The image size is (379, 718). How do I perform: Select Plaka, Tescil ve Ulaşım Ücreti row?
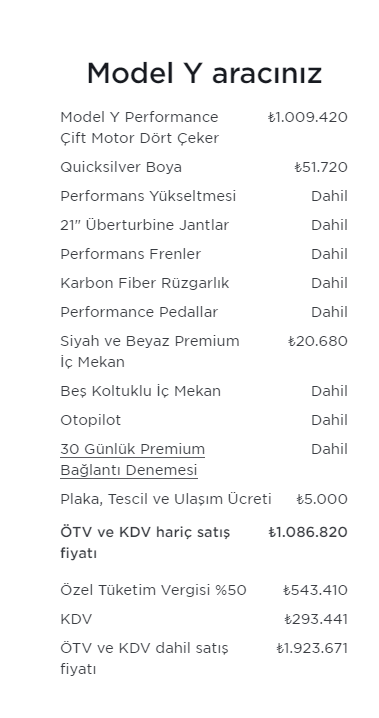click(x=204, y=499)
